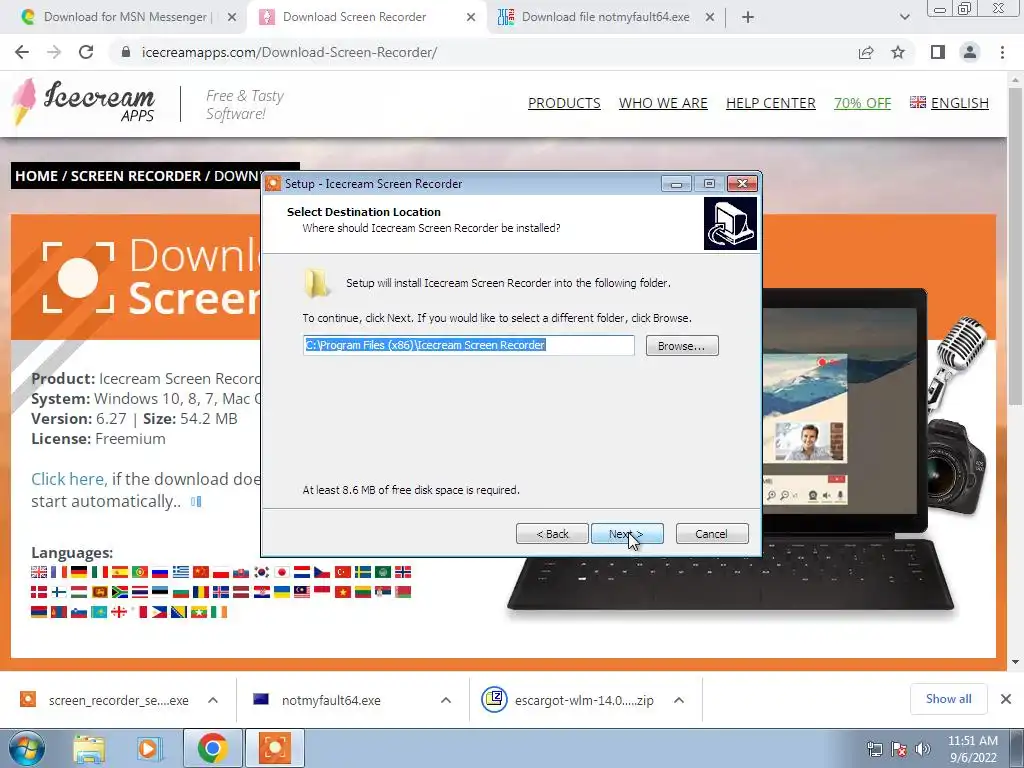Close the downloads bar
This screenshot has width=1024, height=768.
tap(1006, 699)
